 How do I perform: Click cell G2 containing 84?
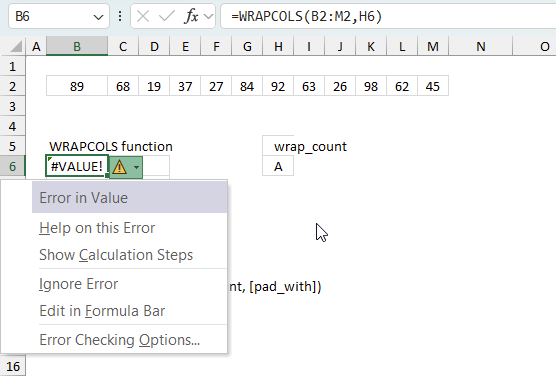247,86
